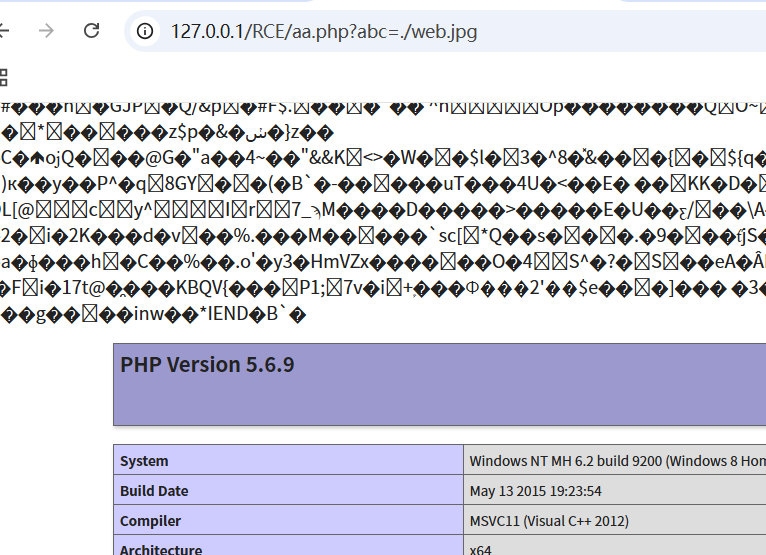Click the address bar URL
This screenshot has width=766, height=555.
tap(324, 32)
